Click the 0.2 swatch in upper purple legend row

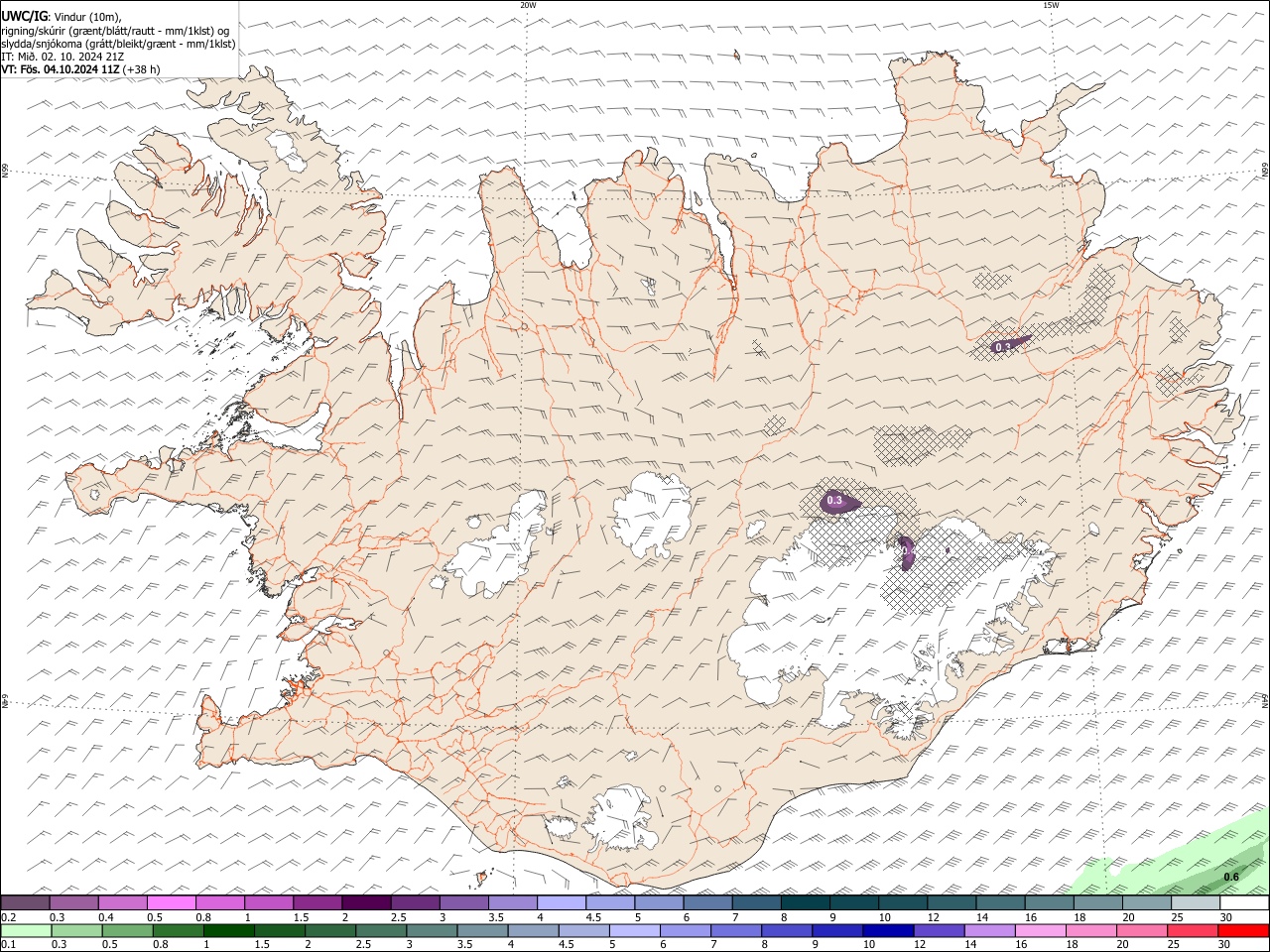pyautogui.click(x=25, y=902)
